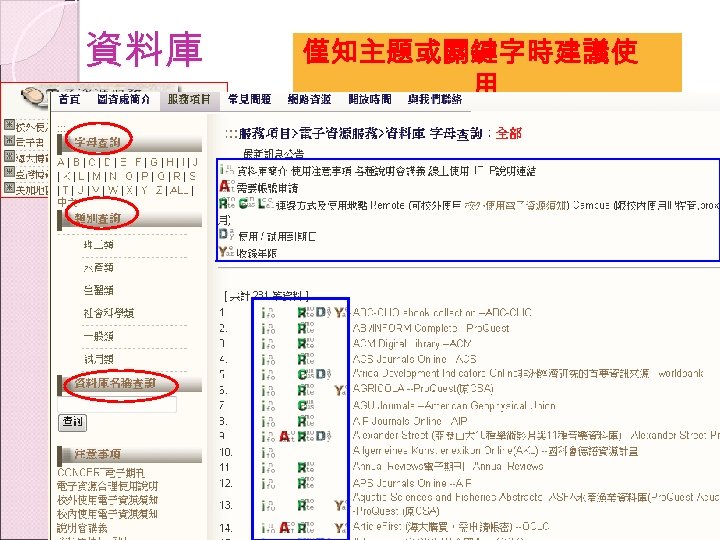Filter databases by letter M
The height and width of the screenshot is (540, 720).
pyautogui.click(x=97, y=176)
